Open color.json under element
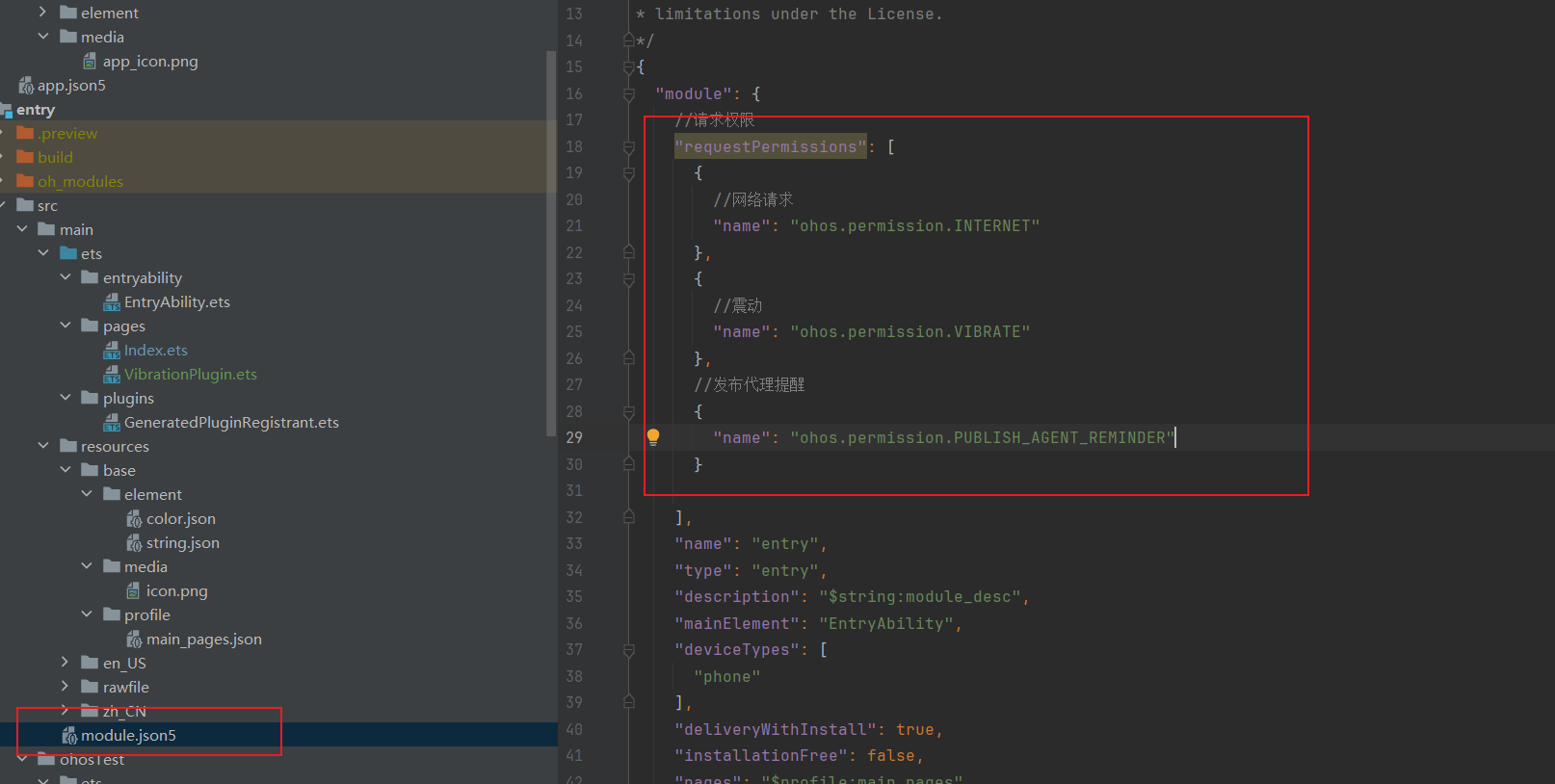Image resolution: width=1555 pixels, height=784 pixels. (181, 519)
